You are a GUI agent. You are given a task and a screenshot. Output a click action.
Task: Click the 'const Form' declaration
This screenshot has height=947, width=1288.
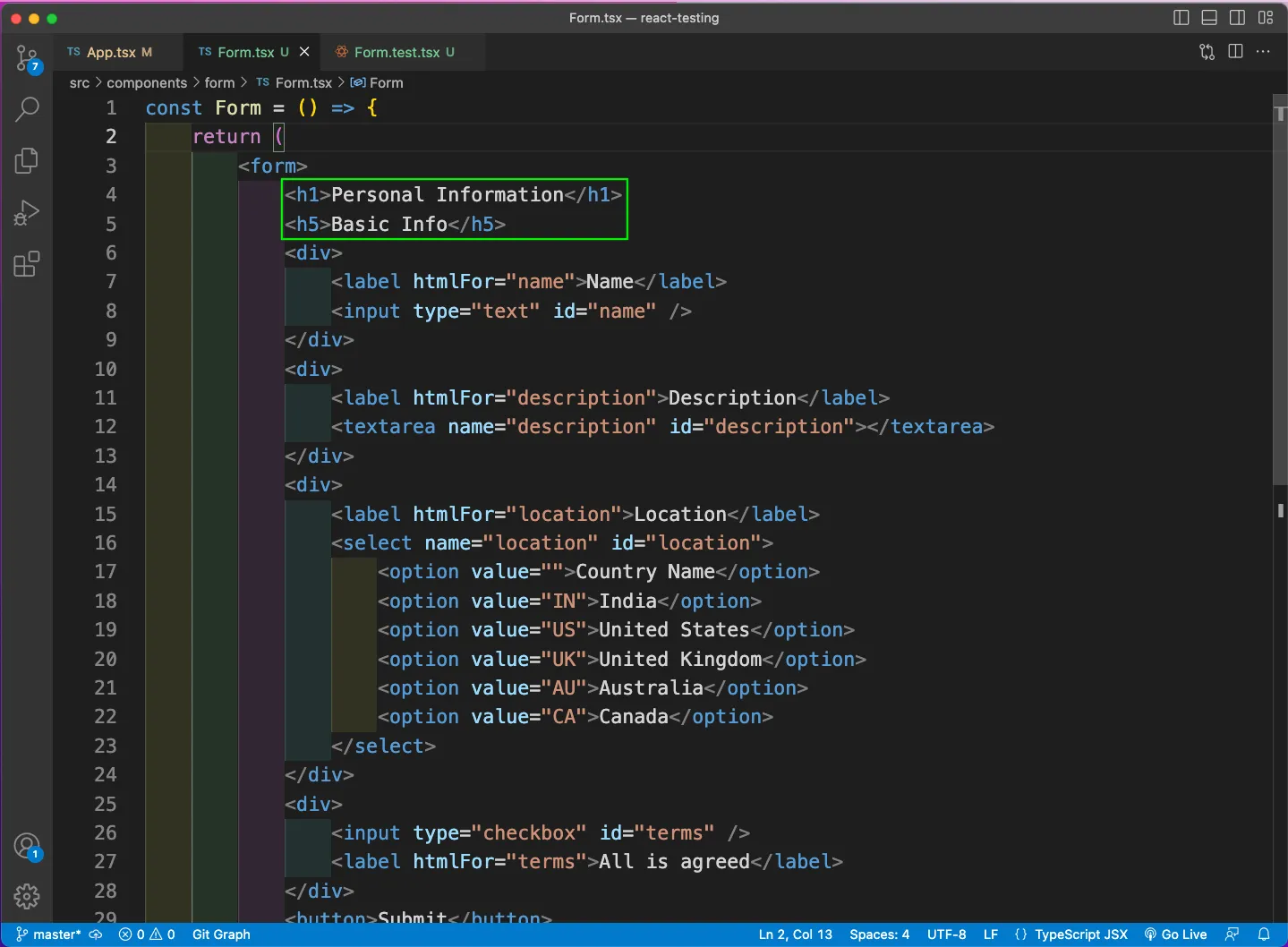(203, 107)
